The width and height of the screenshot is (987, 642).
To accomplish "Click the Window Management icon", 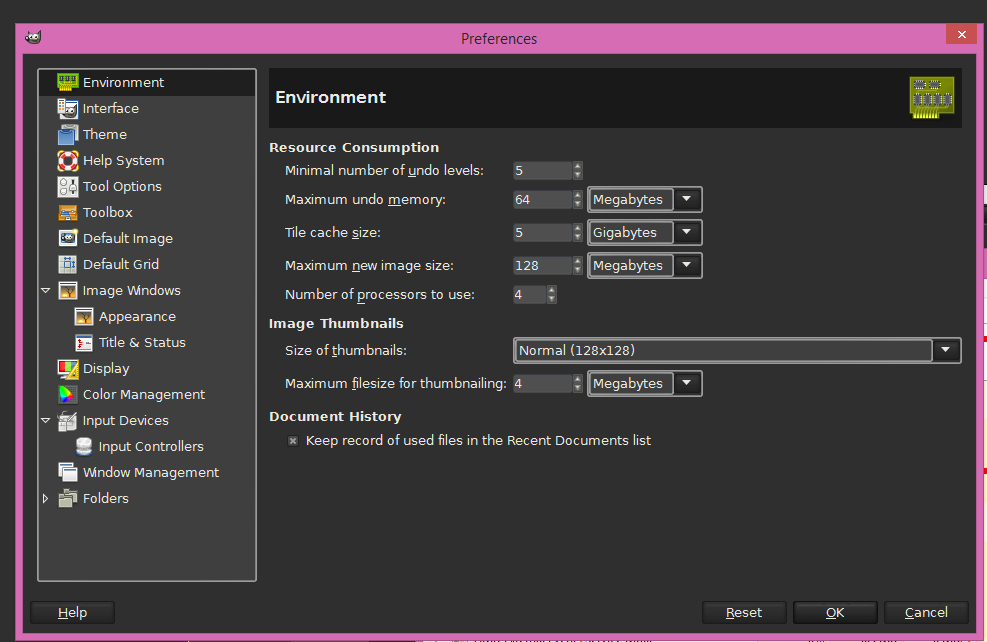I will pos(67,472).
